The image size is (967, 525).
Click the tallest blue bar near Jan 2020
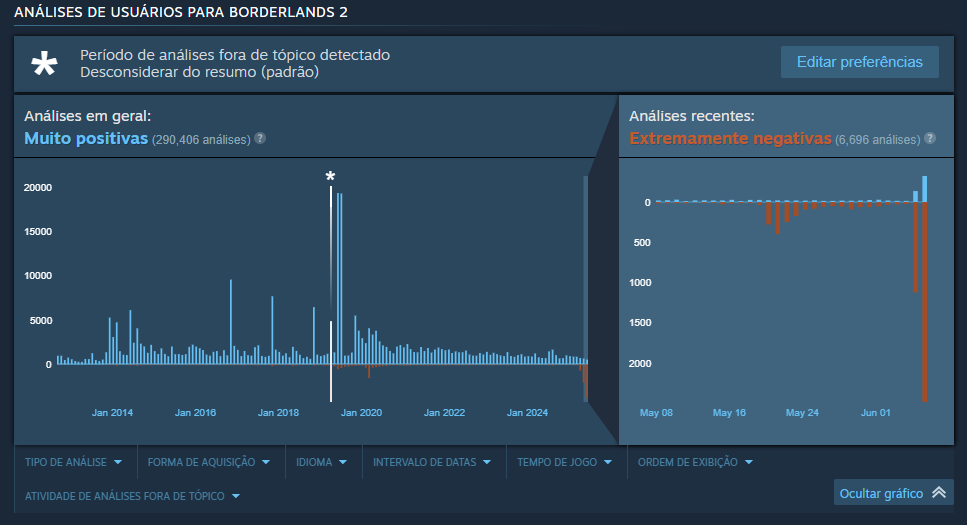pyautogui.click(x=338, y=278)
